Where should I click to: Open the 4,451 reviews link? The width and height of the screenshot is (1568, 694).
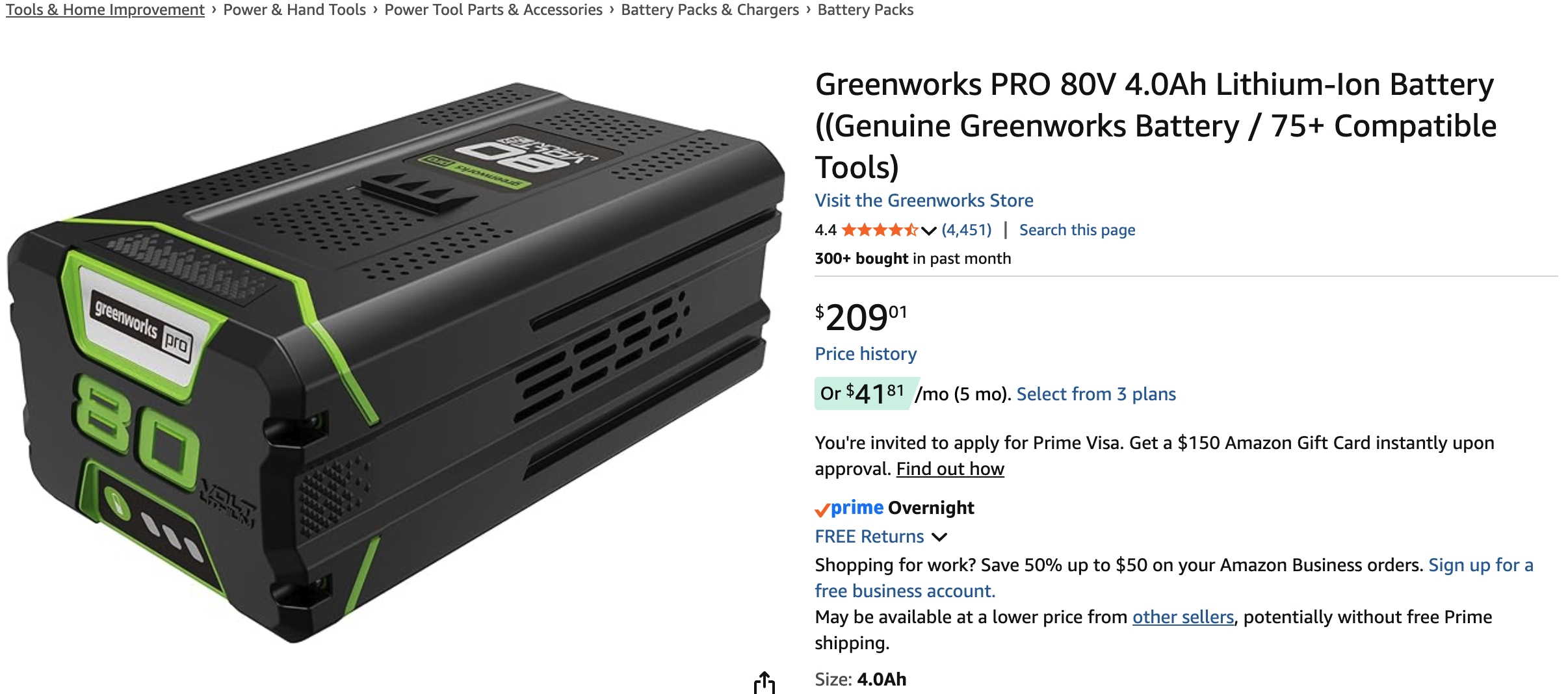point(967,230)
